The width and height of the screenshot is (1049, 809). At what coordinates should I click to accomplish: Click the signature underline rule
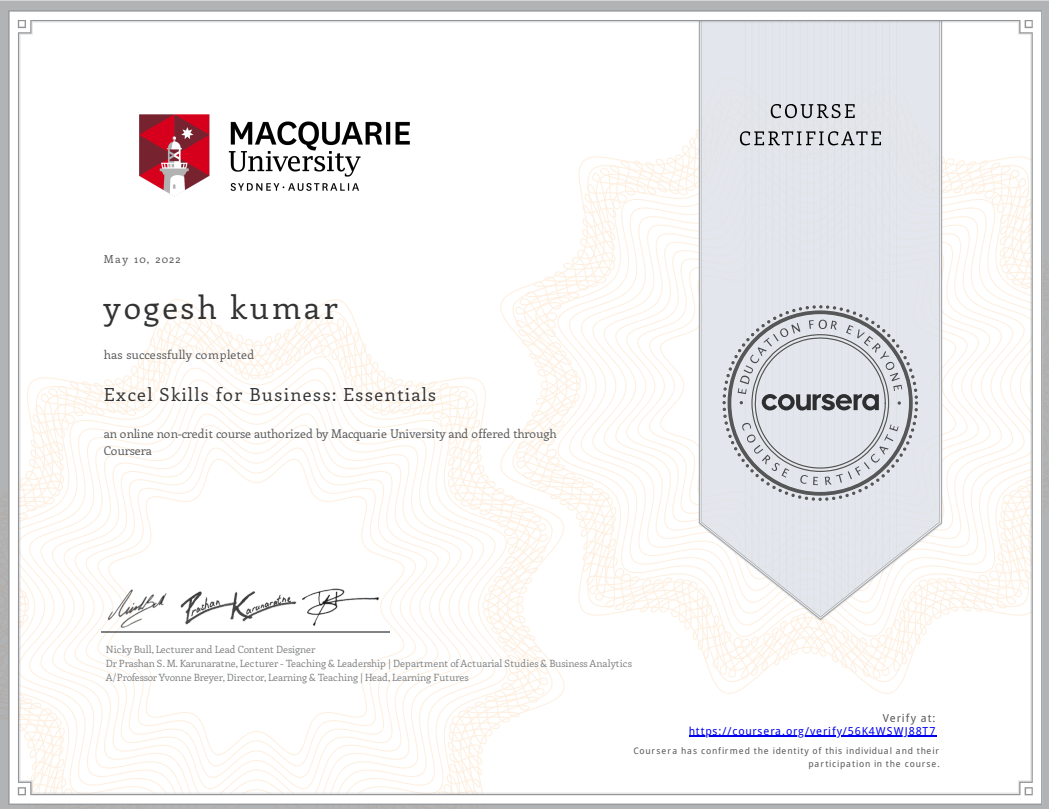click(x=245, y=632)
